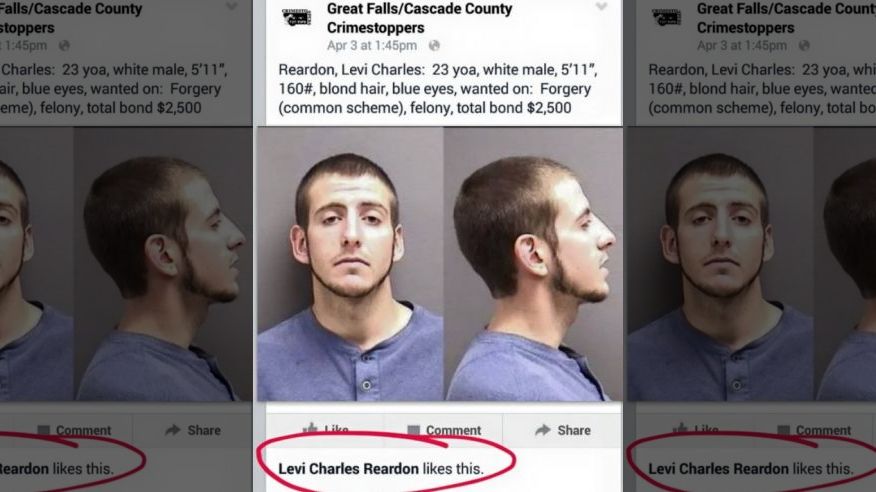Viewport: 876px width, 492px height.
Task: Open the dimmed left post's options chevron
Action: (x=231, y=7)
